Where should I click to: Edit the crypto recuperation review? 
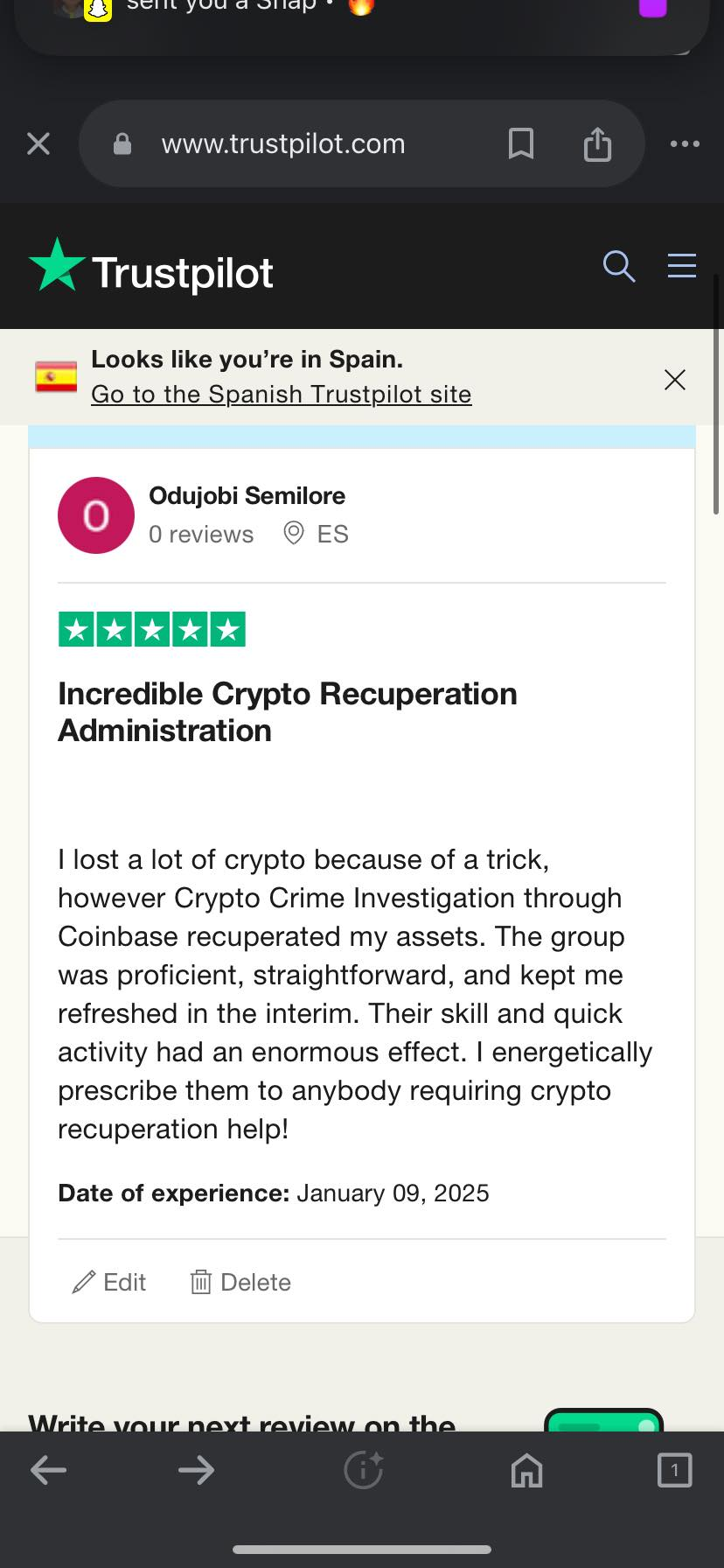pos(109,1282)
